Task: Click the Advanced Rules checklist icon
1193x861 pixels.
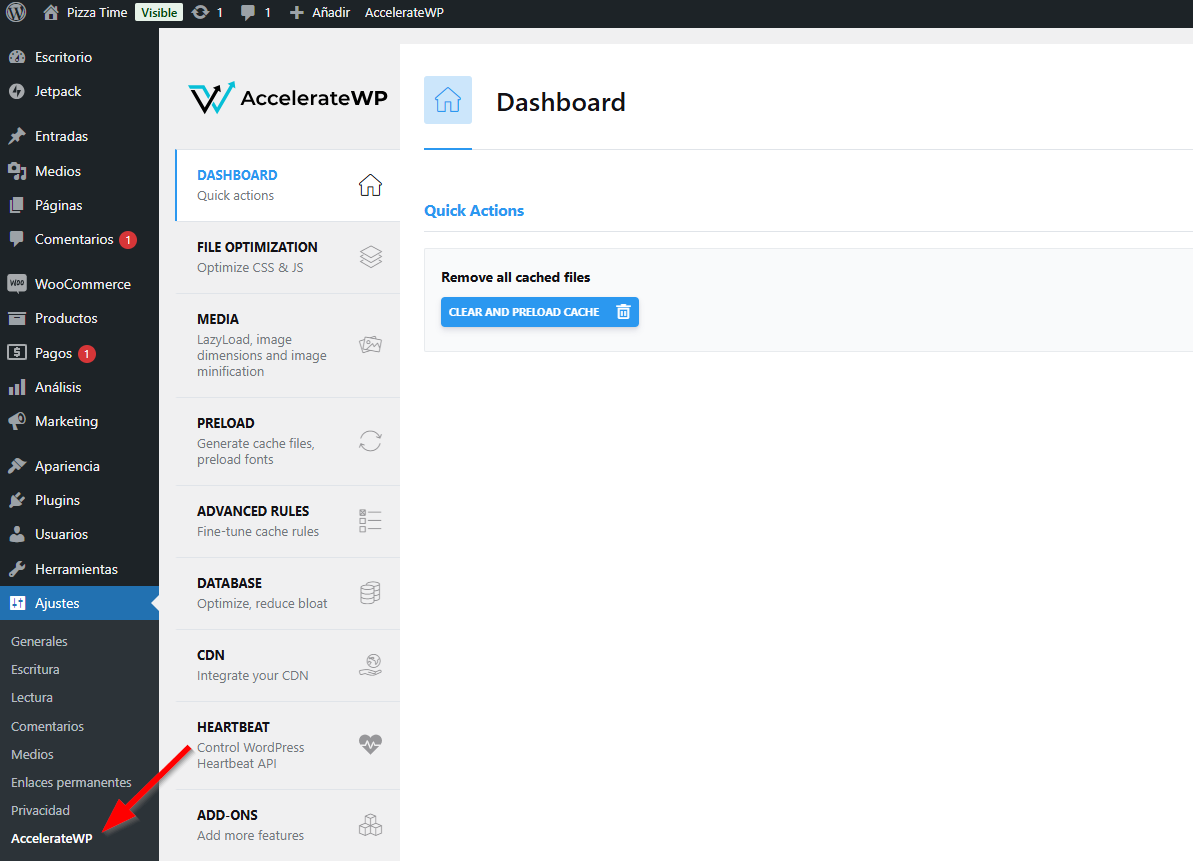Action: point(371,521)
